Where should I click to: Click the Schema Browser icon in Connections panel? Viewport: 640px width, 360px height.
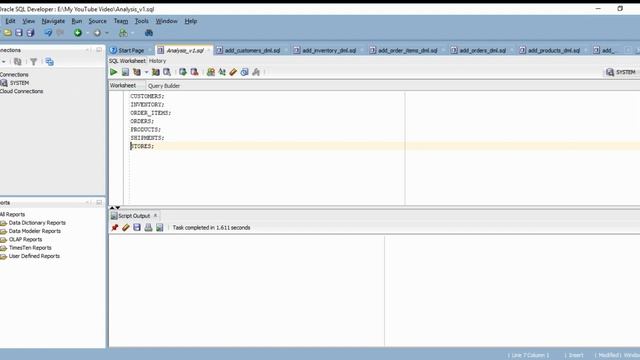point(49,62)
